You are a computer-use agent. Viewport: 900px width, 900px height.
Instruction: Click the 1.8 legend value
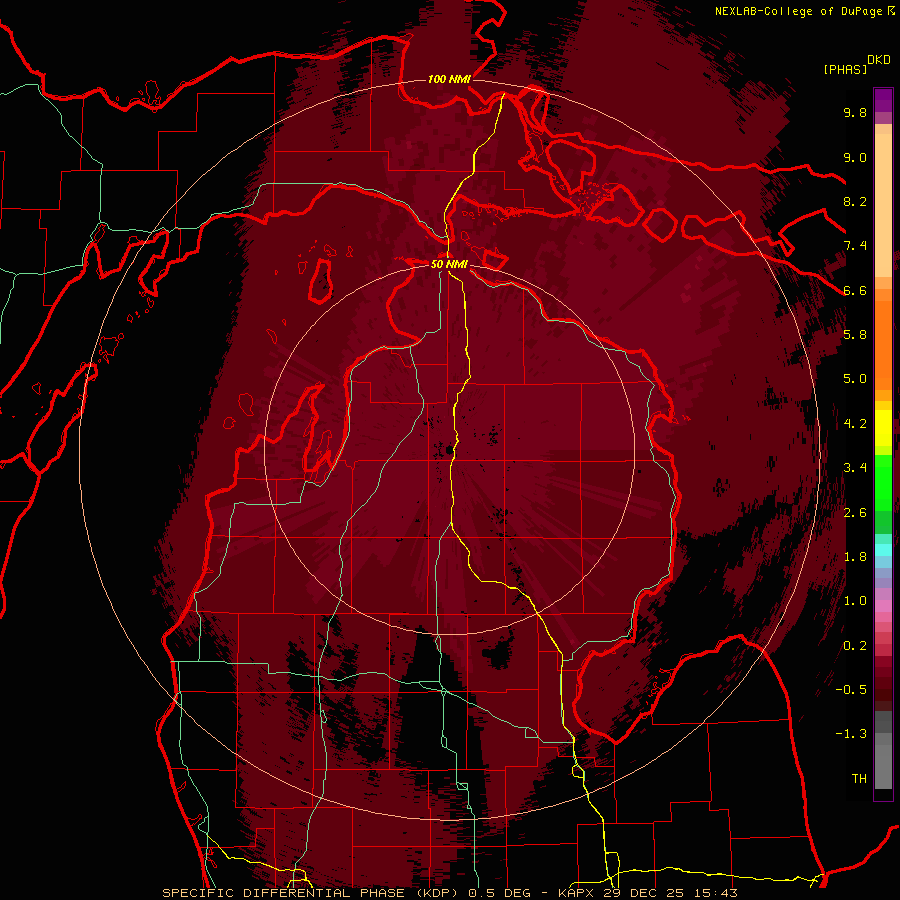pos(855,557)
